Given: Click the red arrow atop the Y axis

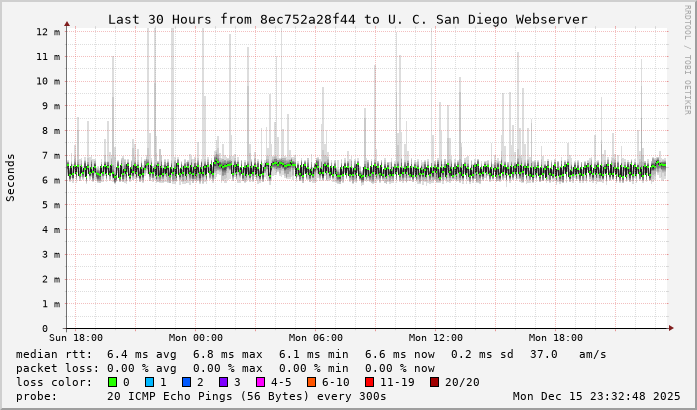Looking at the screenshot, I should click(67, 23).
